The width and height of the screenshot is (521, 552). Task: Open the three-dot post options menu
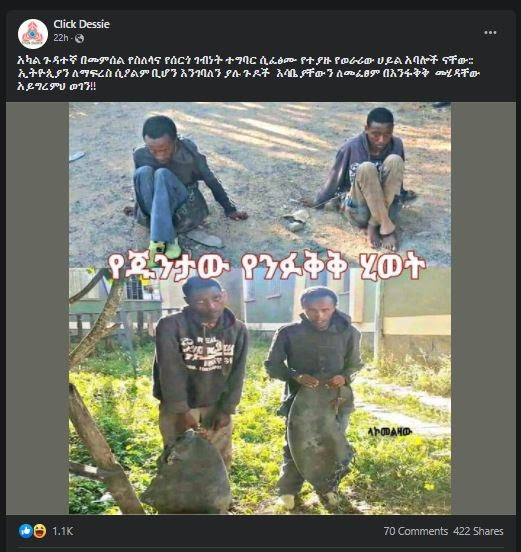pos(490,33)
